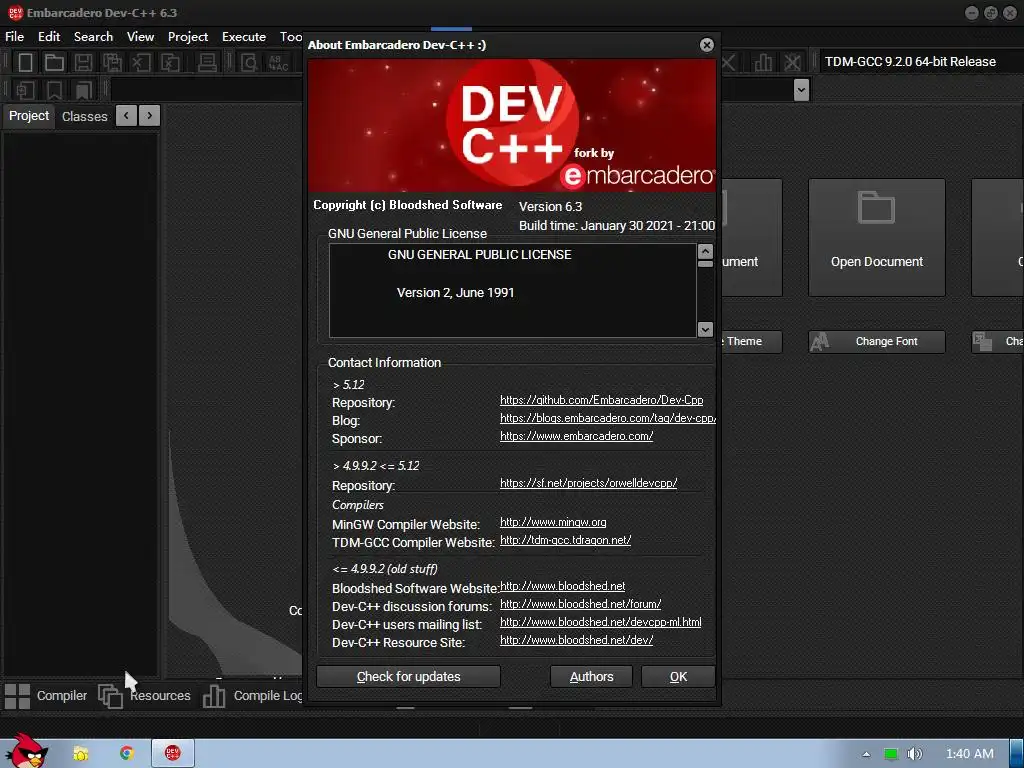The width and height of the screenshot is (1024, 768).
Task: Click the Save file floppy icon
Action: [83, 63]
